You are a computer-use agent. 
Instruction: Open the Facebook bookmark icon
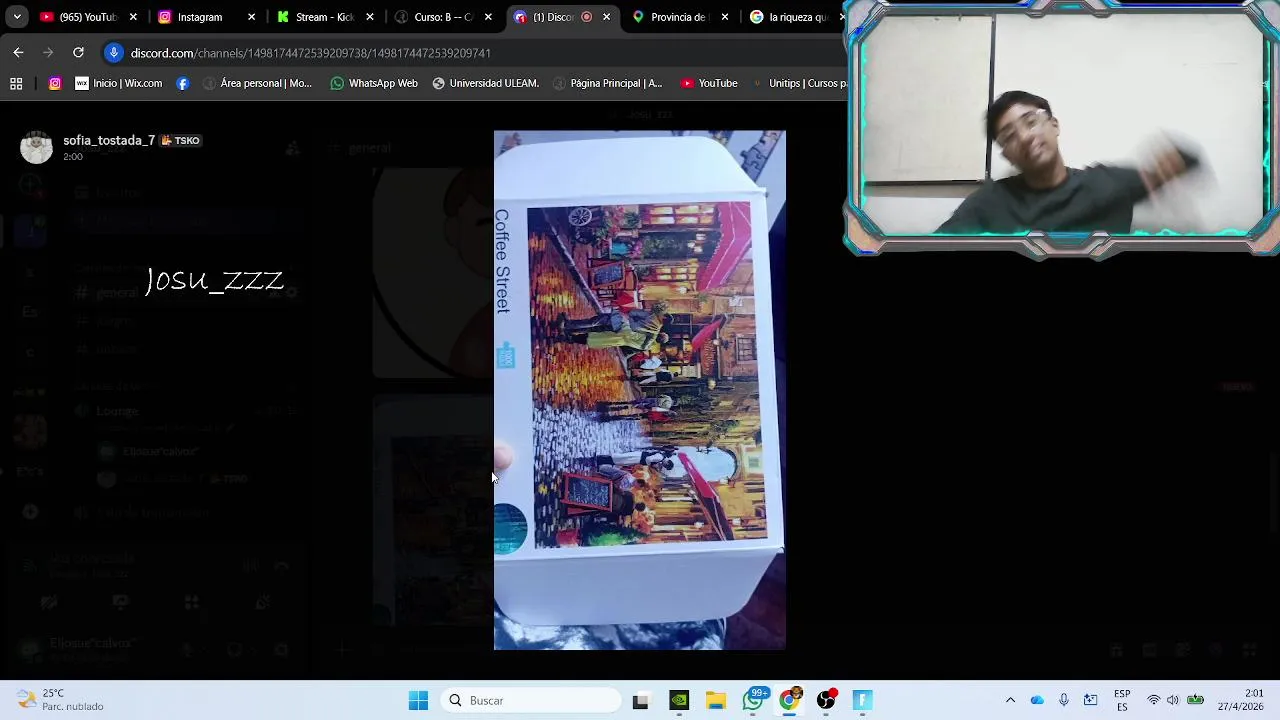click(x=182, y=83)
